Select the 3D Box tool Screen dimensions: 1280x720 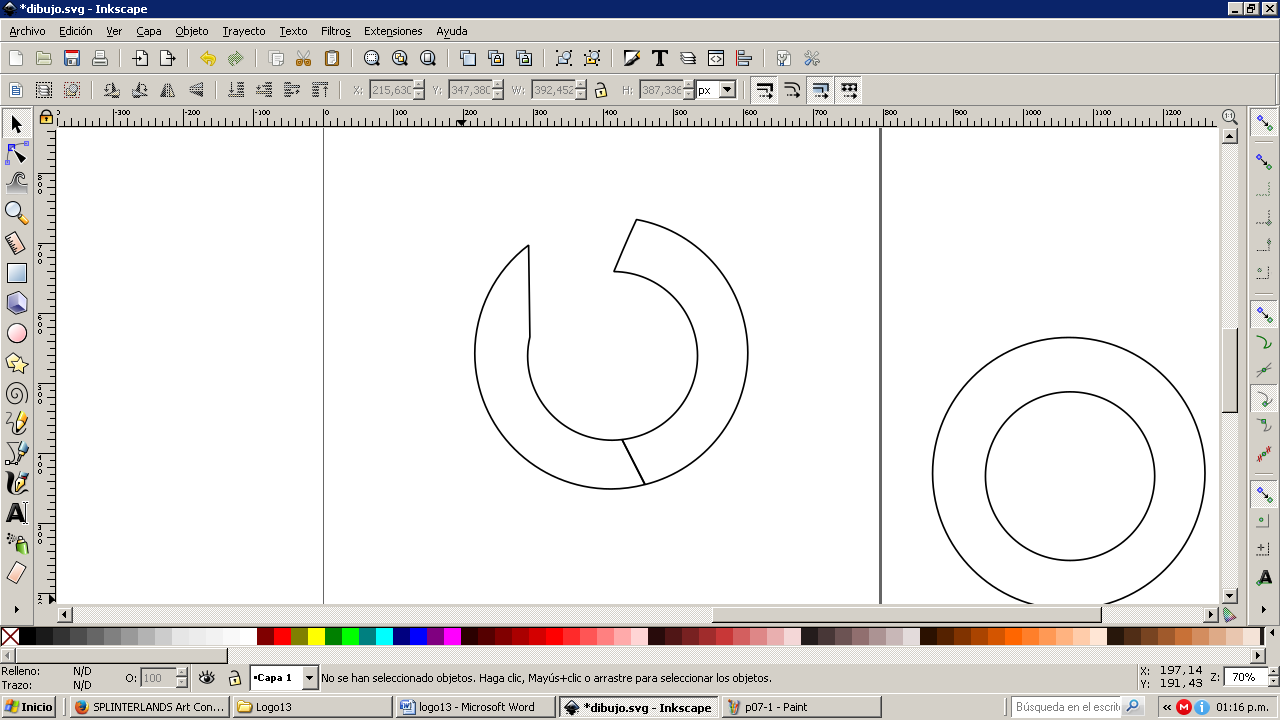[16, 302]
